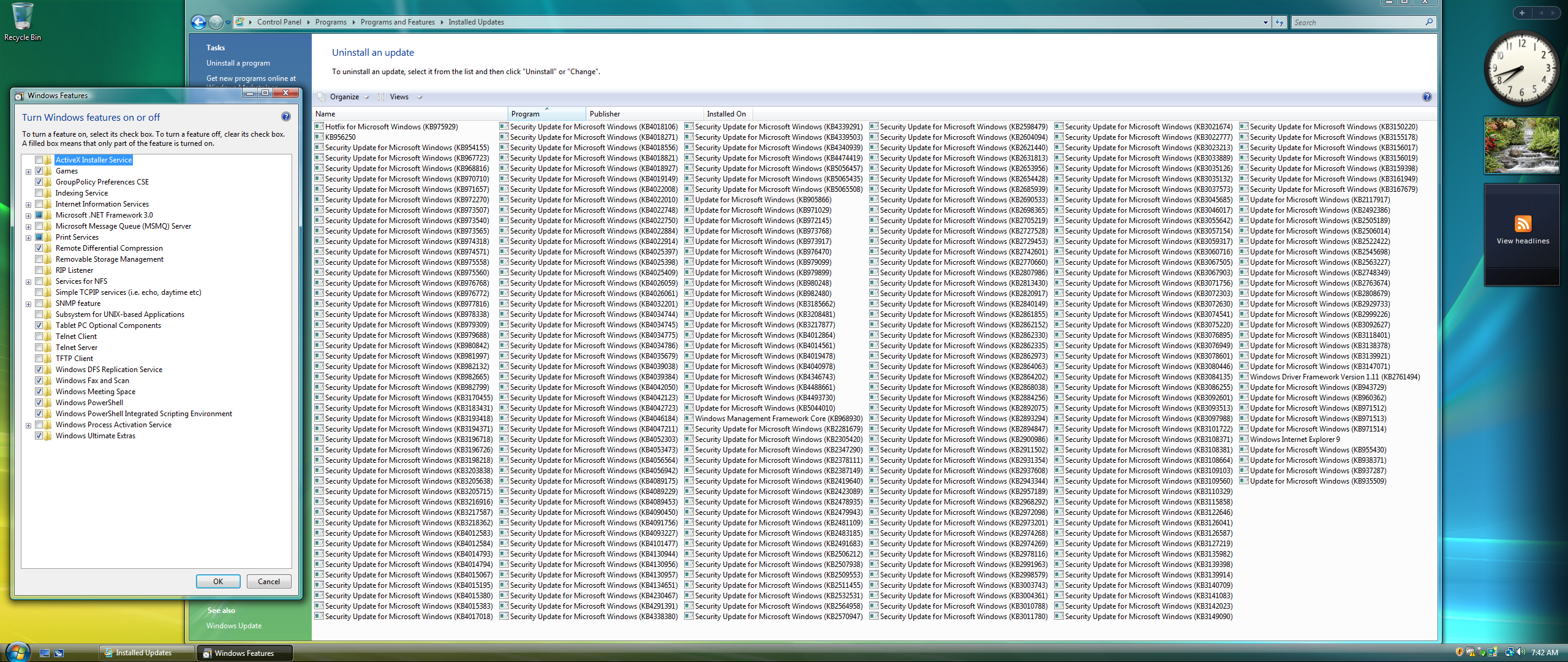Click Show Desktop quick launch icon

(45, 653)
